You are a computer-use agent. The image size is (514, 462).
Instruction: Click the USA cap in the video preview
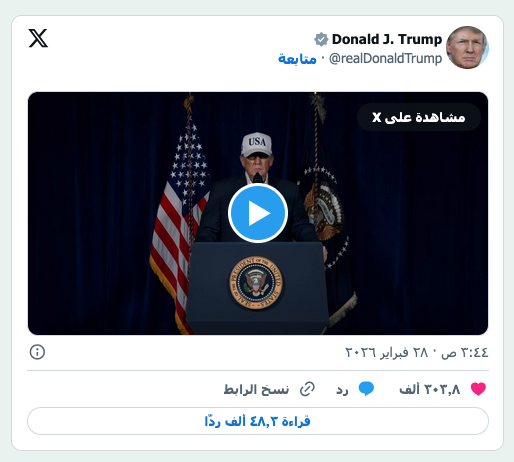tap(256, 144)
